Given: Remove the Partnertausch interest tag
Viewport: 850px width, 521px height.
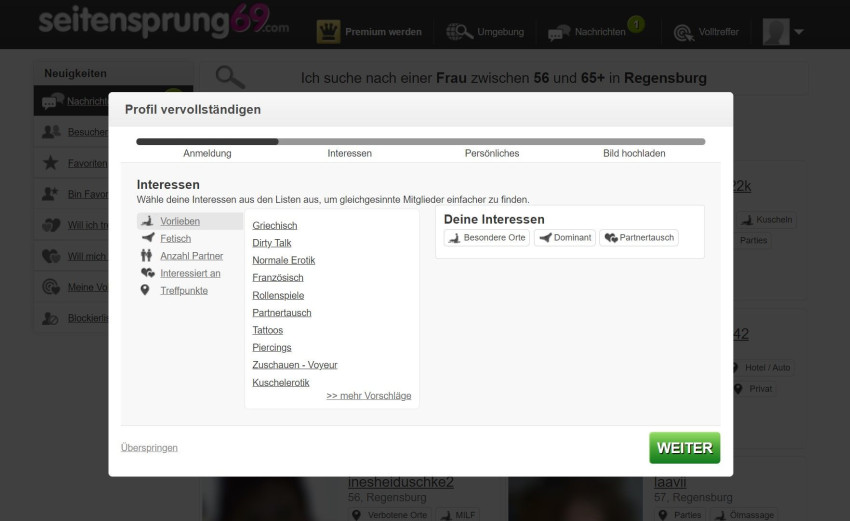Looking at the screenshot, I should pos(639,237).
